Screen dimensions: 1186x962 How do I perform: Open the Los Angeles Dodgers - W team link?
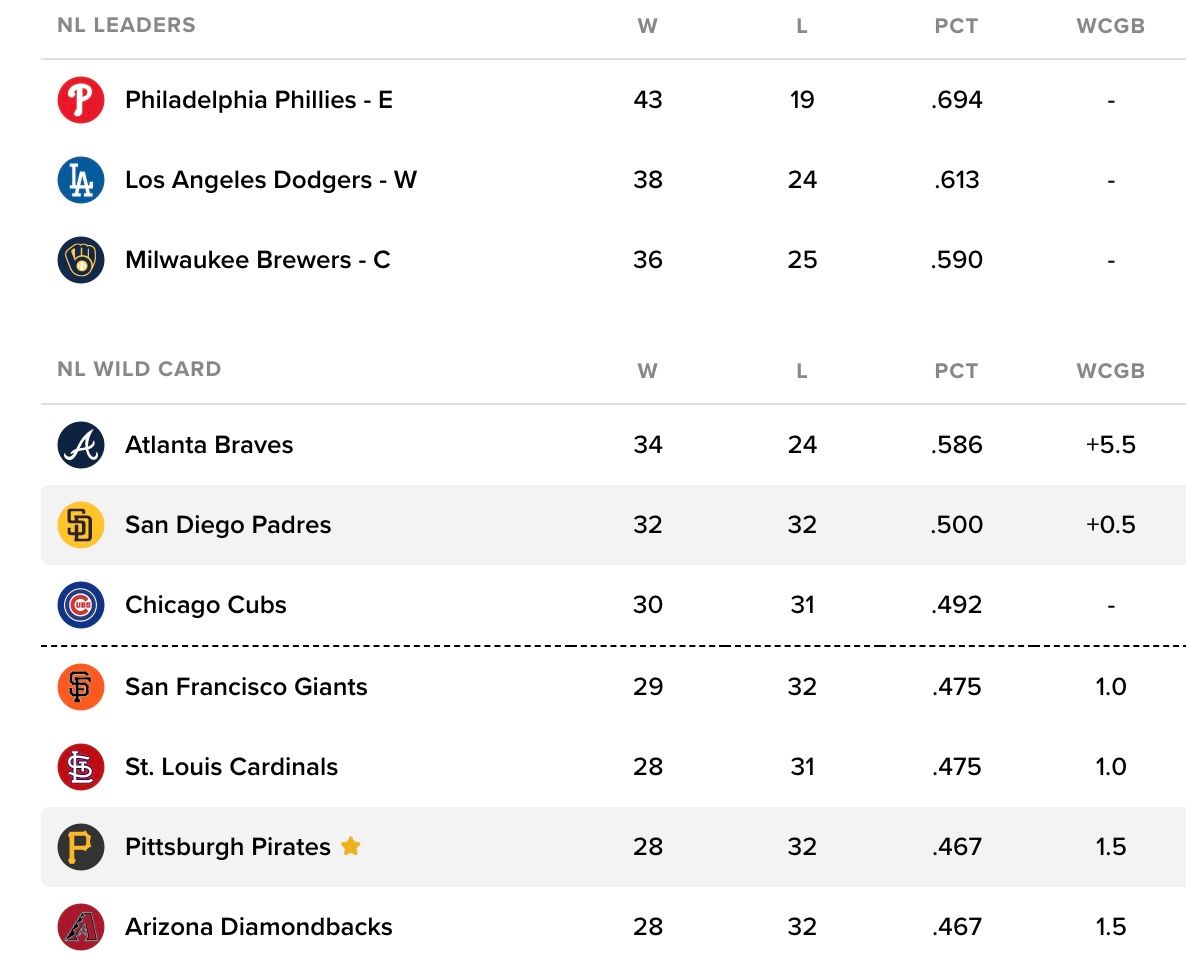[x=271, y=180]
